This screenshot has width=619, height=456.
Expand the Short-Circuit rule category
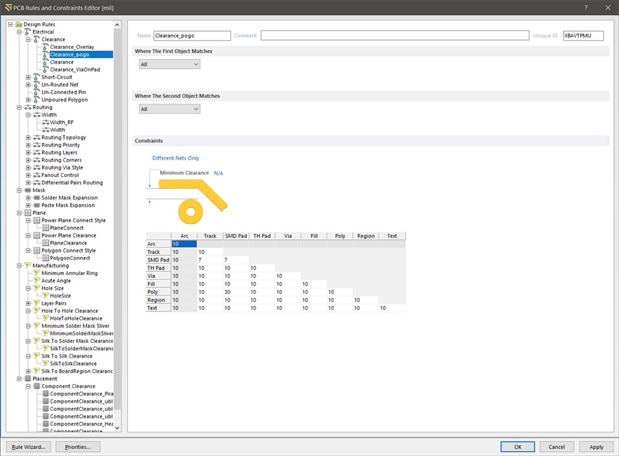coord(28,77)
